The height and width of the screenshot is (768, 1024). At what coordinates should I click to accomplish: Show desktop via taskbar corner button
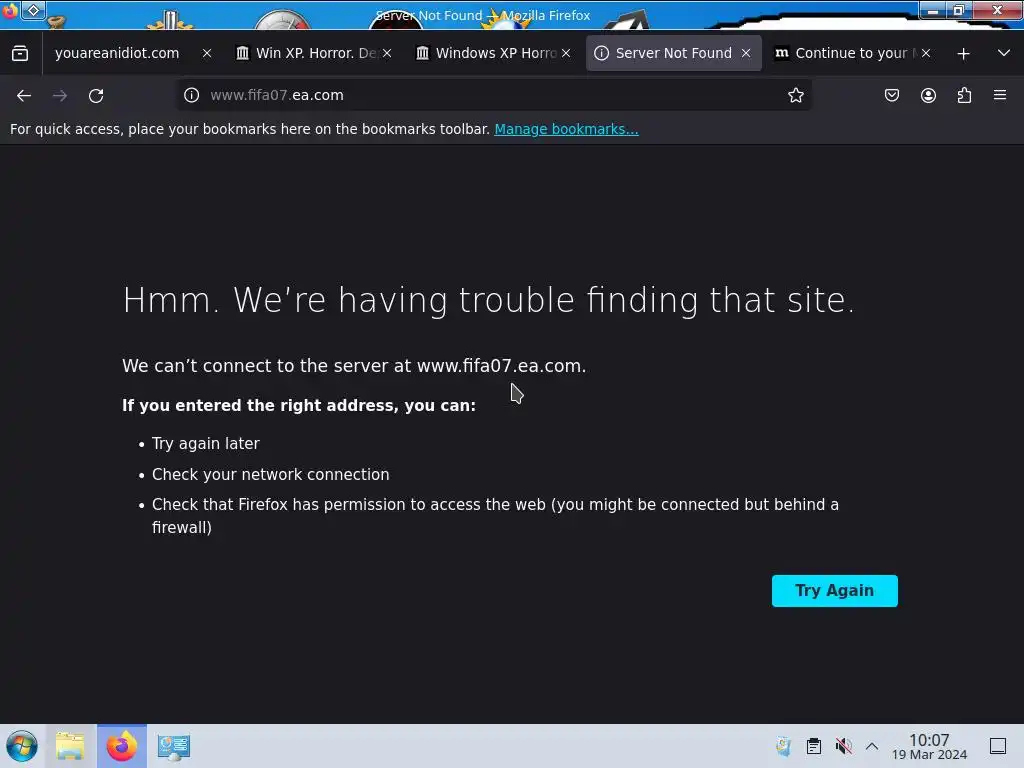[x=998, y=746]
